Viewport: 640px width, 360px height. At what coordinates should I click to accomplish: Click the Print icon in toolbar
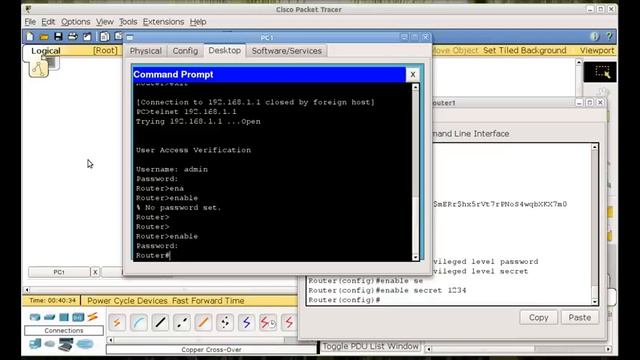pos(73,37)
